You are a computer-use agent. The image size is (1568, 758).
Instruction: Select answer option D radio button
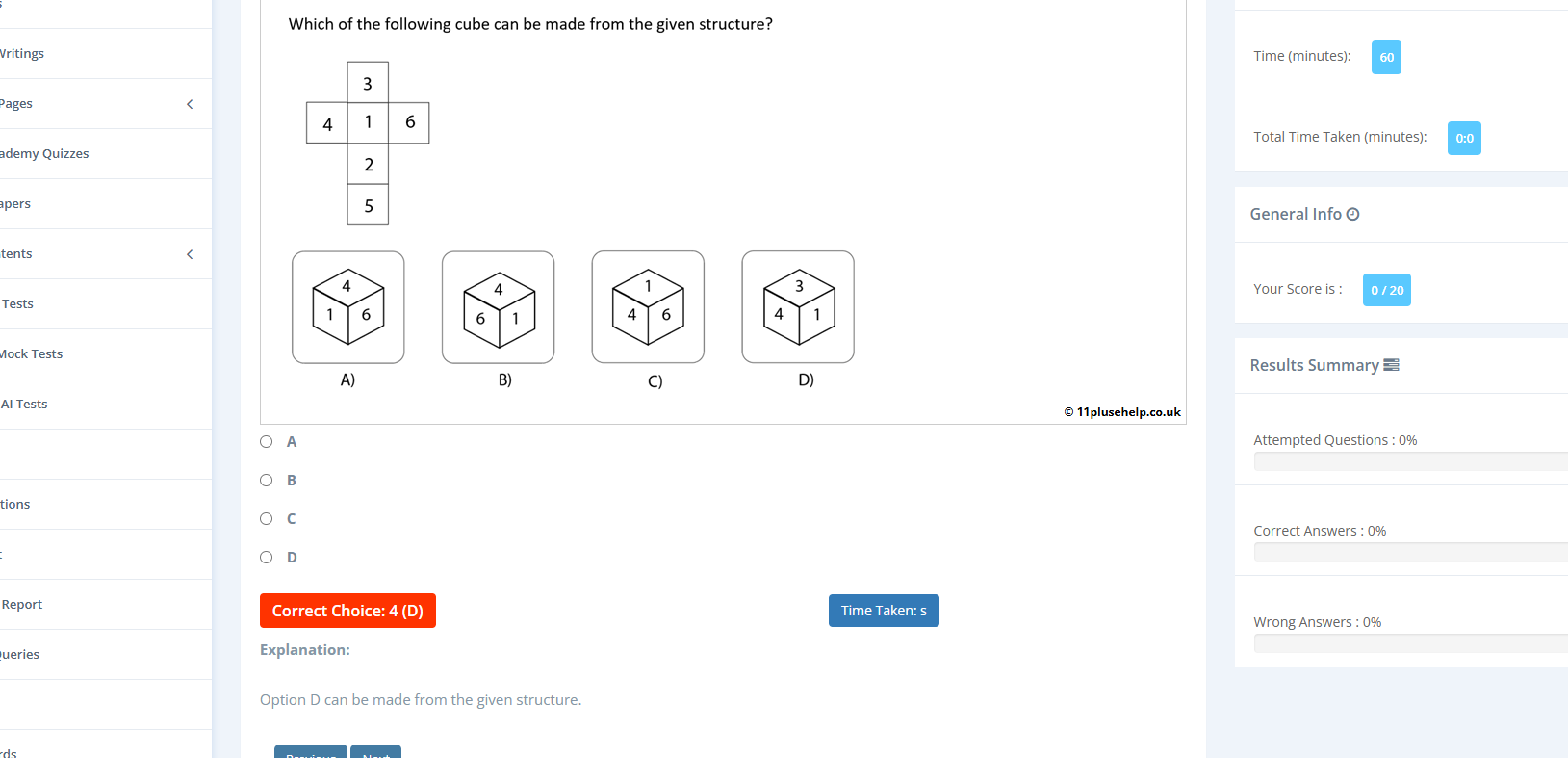pyautogui.click(x=266, y=557)
